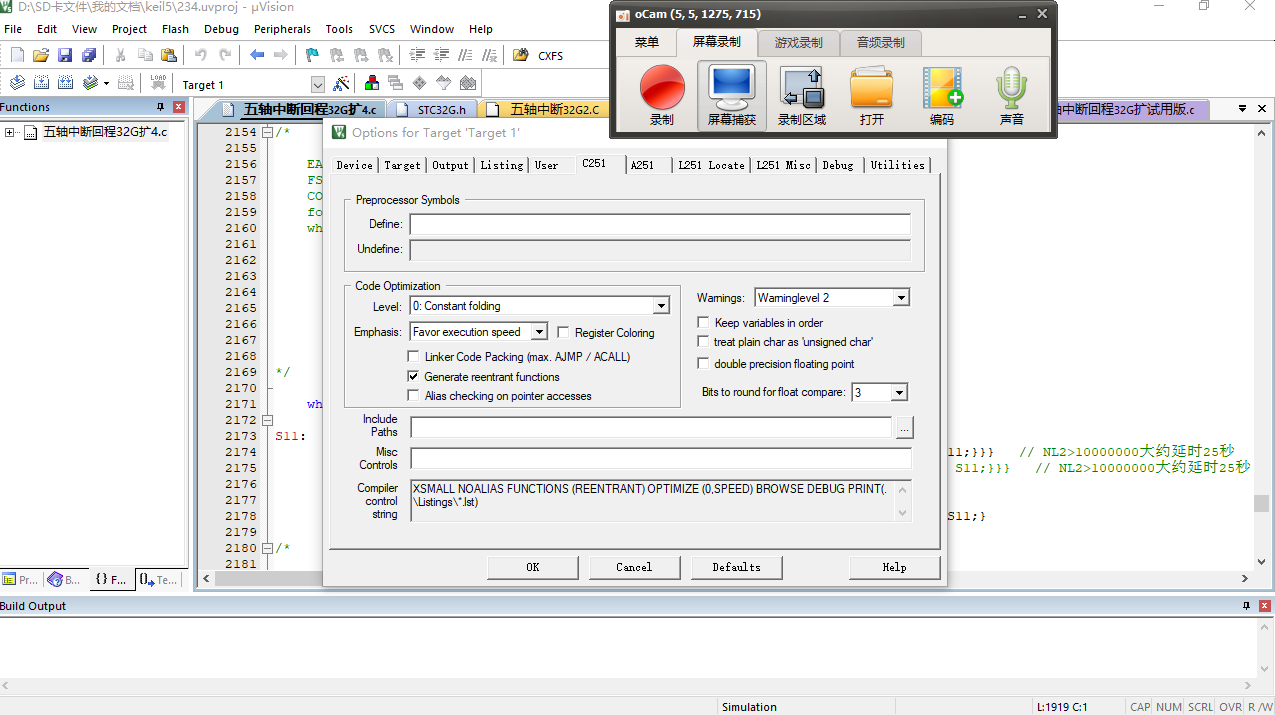Click the Indent selection icon
Image resolution: width=1275 pixels, height=715 pixels.
[417, 55]
